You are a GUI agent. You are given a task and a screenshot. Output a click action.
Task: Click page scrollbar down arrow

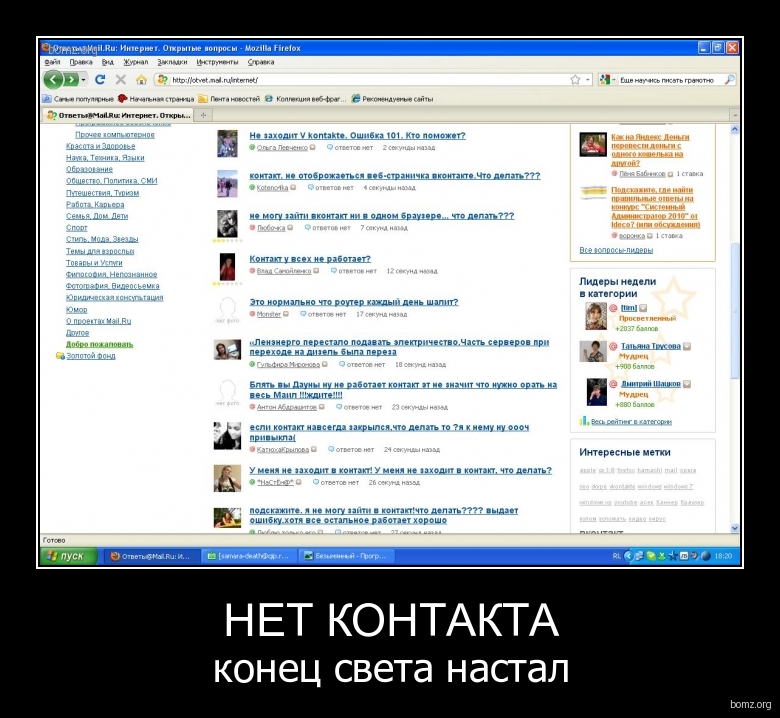click(735, 528)
